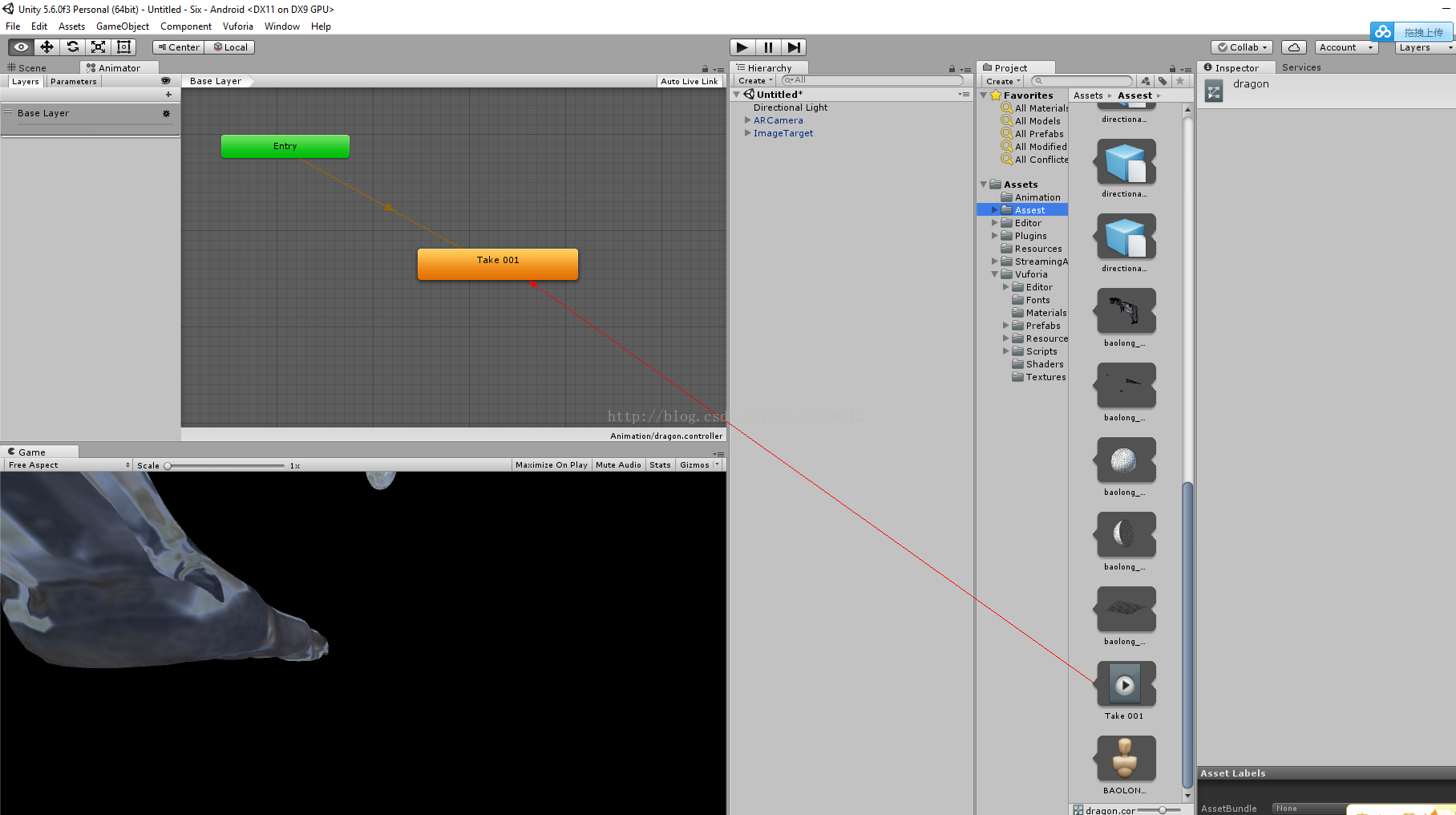The image size is (1456, 815).
Task: Expand the Plugins folder
Action: click(995, 236)
